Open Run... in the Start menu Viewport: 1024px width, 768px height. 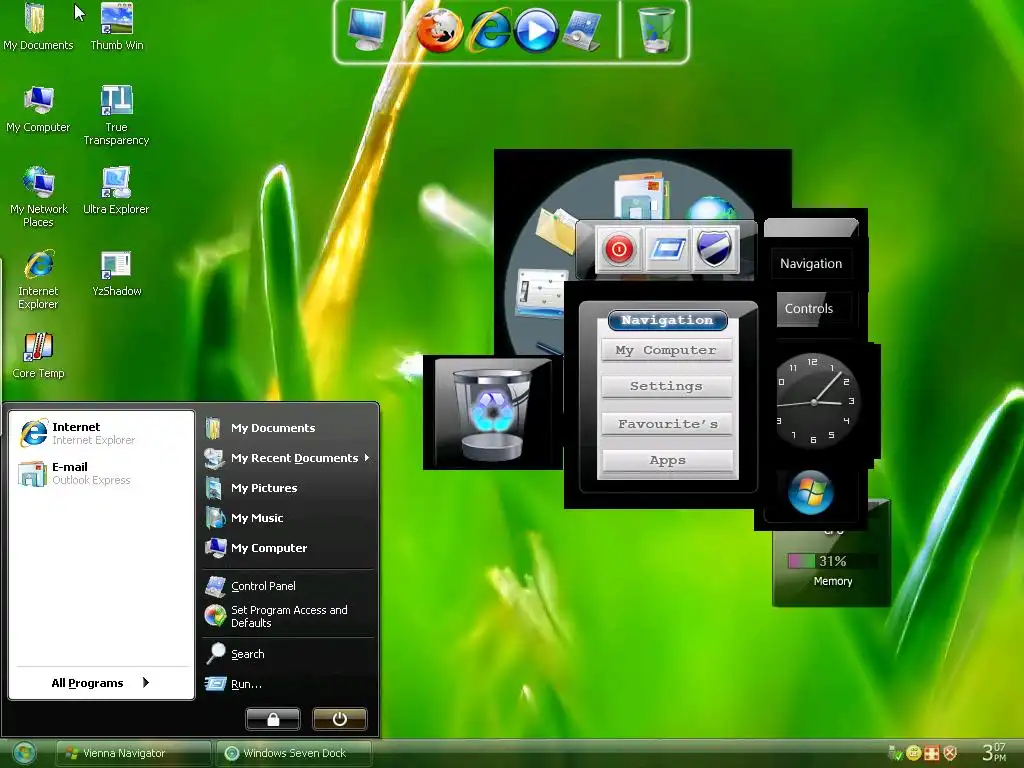[287, 684]
